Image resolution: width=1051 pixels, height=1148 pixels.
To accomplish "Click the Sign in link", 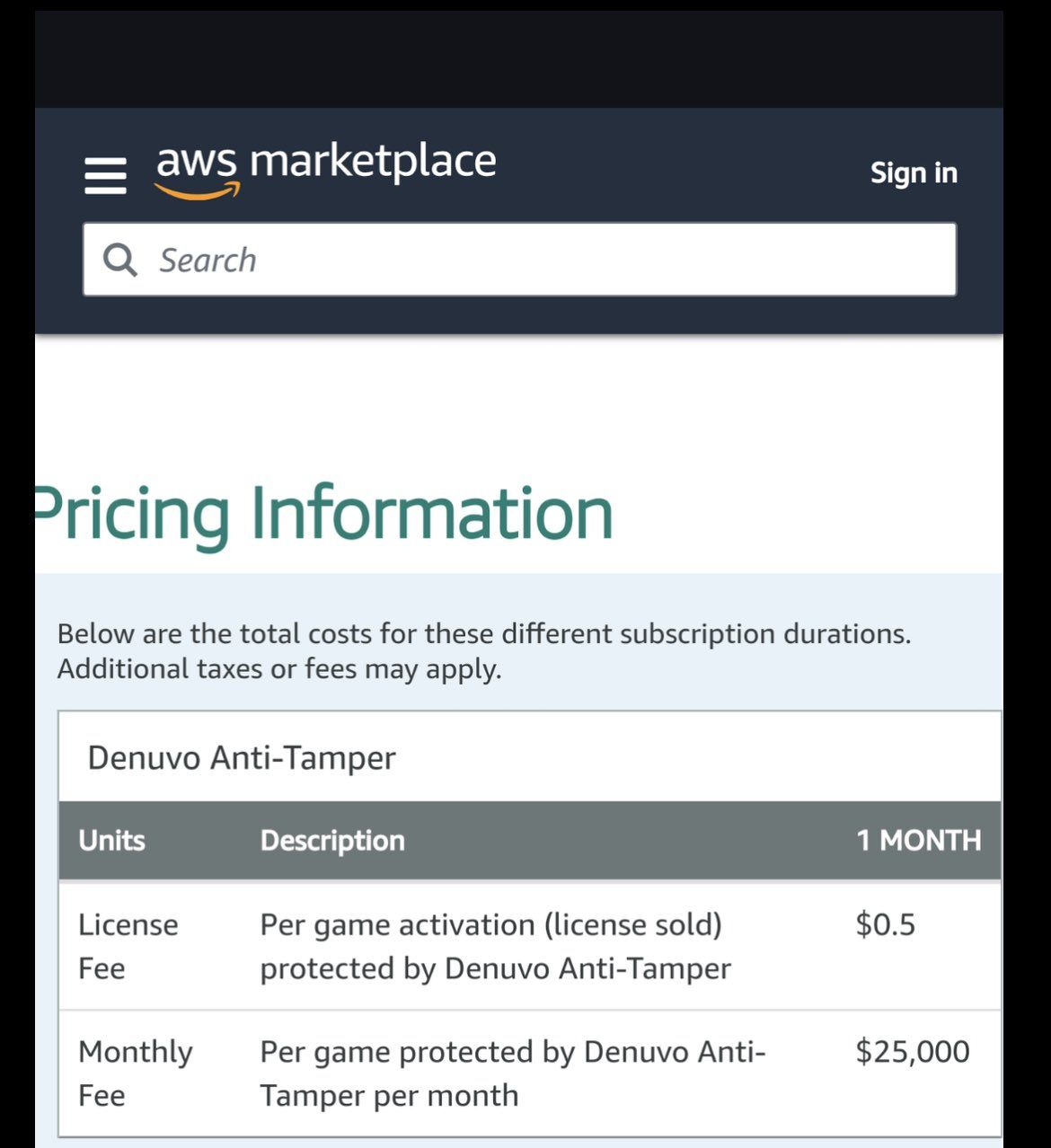I will [x=913, y=172].
